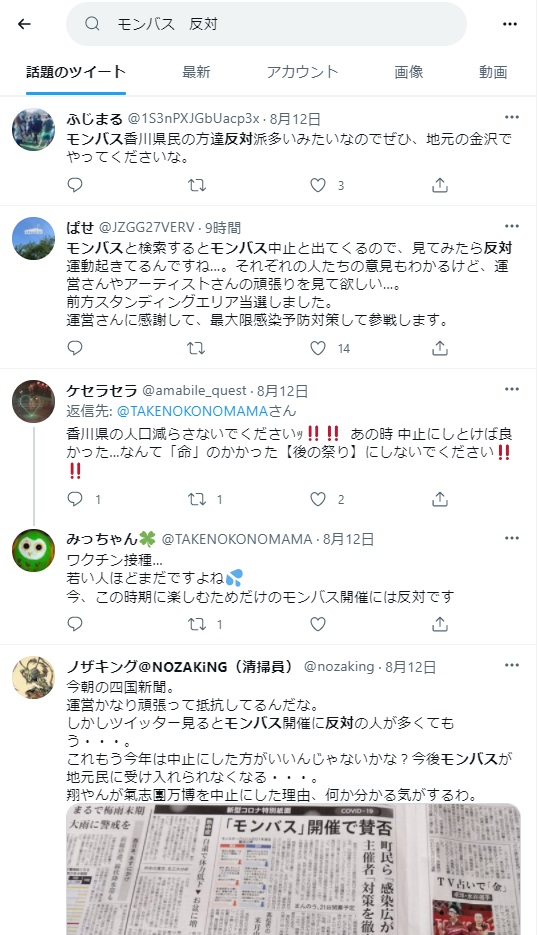This screenshot has width=539, height=935.
Task: Switch to the 最新 tab
Action: 196,72
